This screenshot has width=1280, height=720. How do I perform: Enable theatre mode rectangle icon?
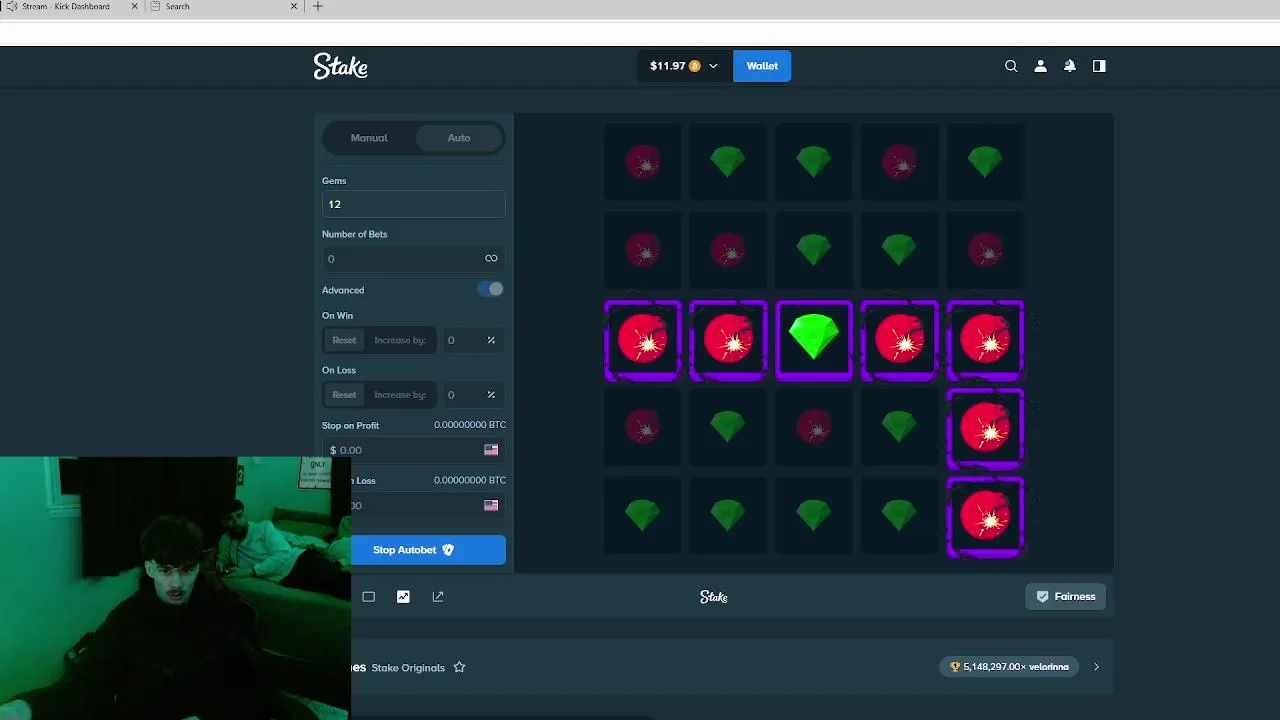click(368, 597)
